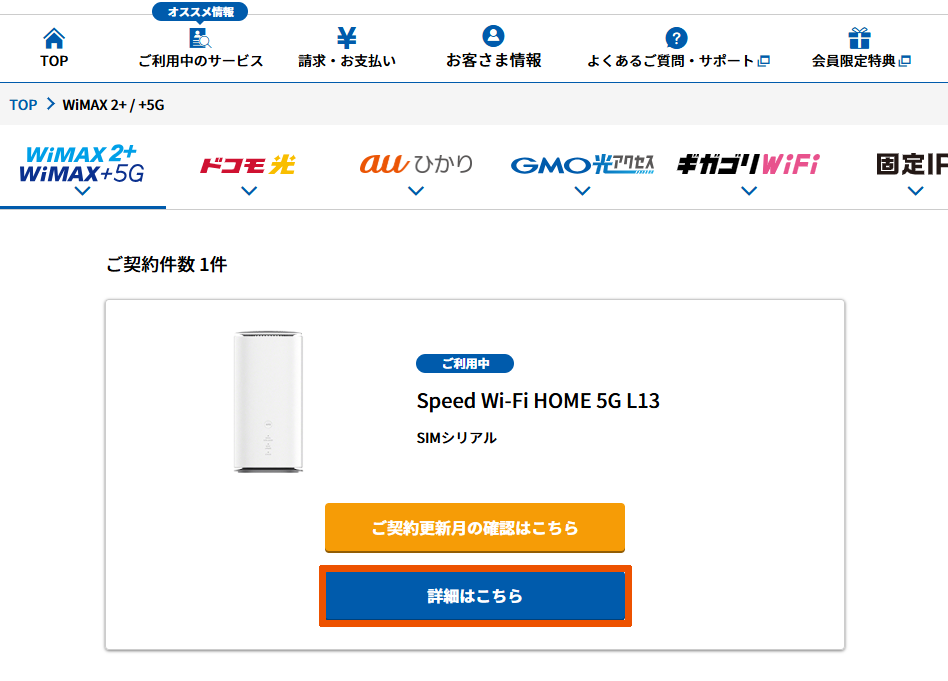This screenshot has height=681, width=948.
Task: Expand the ドコモ光 chevron
Action: 249,191
